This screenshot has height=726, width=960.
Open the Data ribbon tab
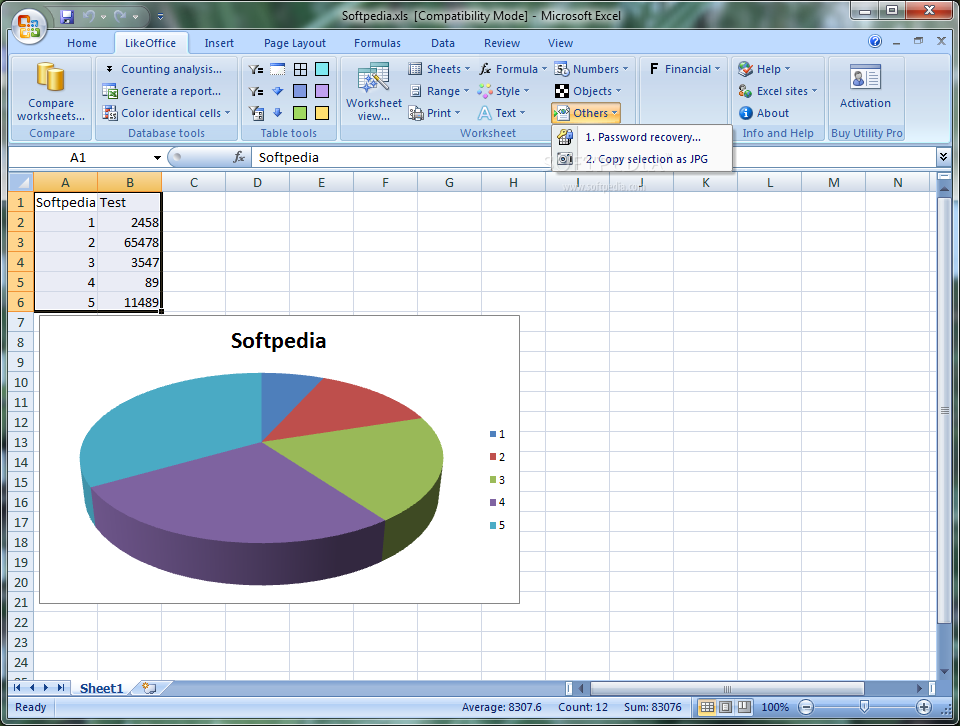coord(443,43)
